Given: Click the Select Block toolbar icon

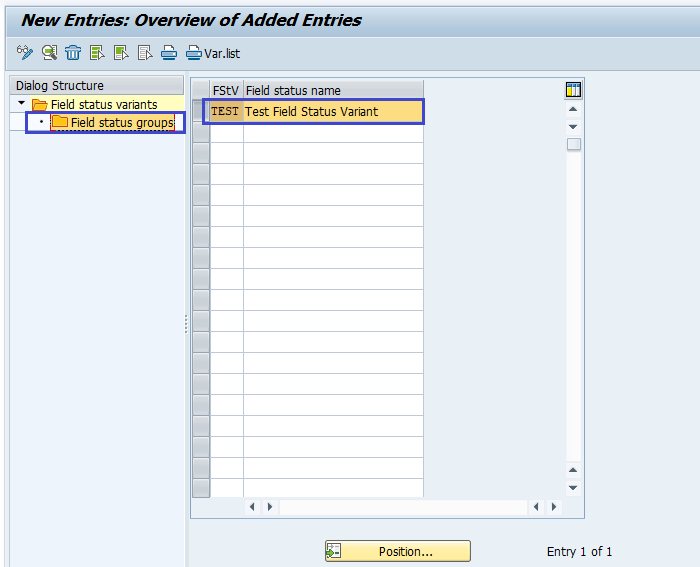Looking at the screenshot, I should click(121, 53).
